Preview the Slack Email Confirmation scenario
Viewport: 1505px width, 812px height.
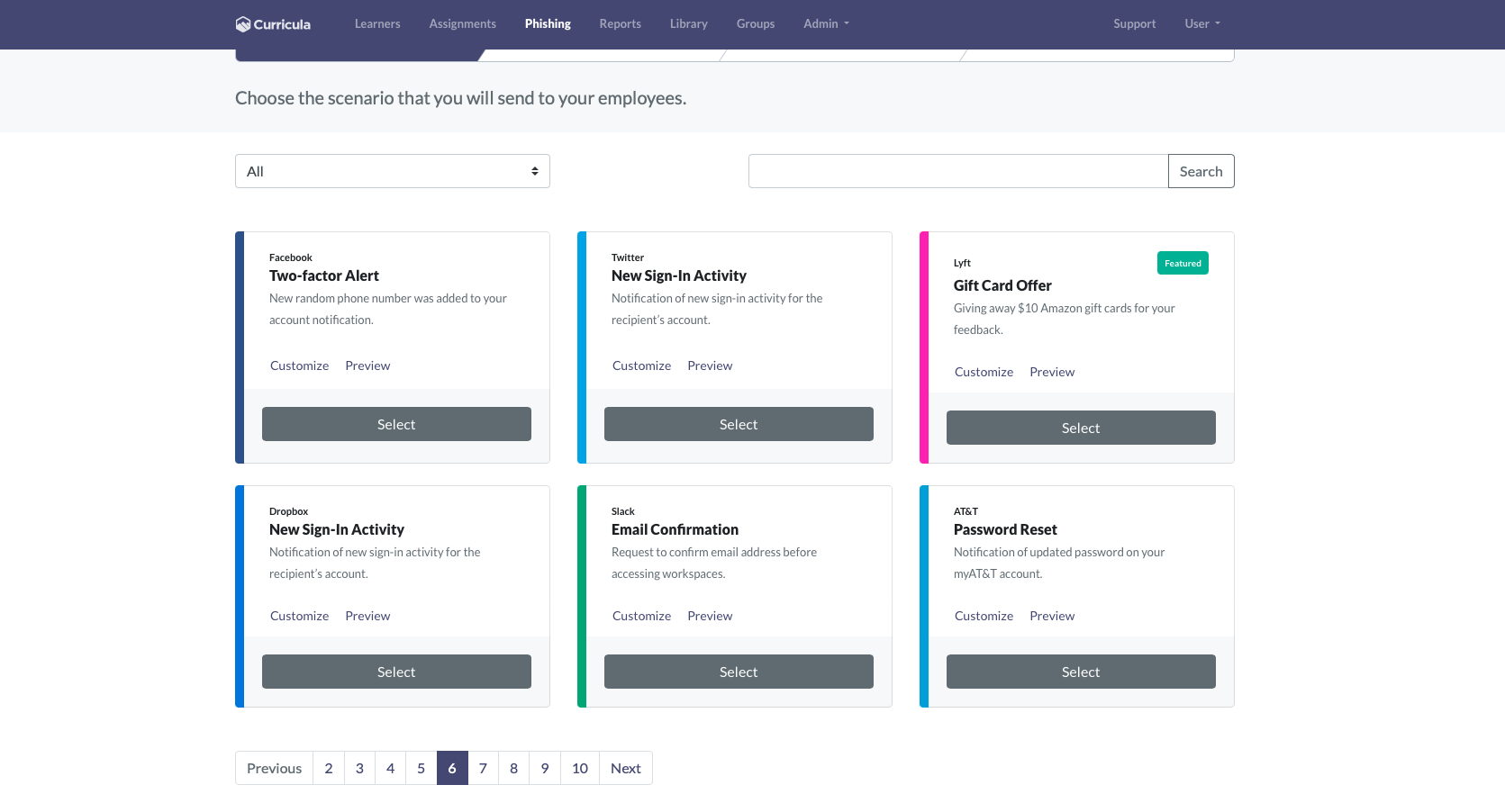tap(710, 616)
